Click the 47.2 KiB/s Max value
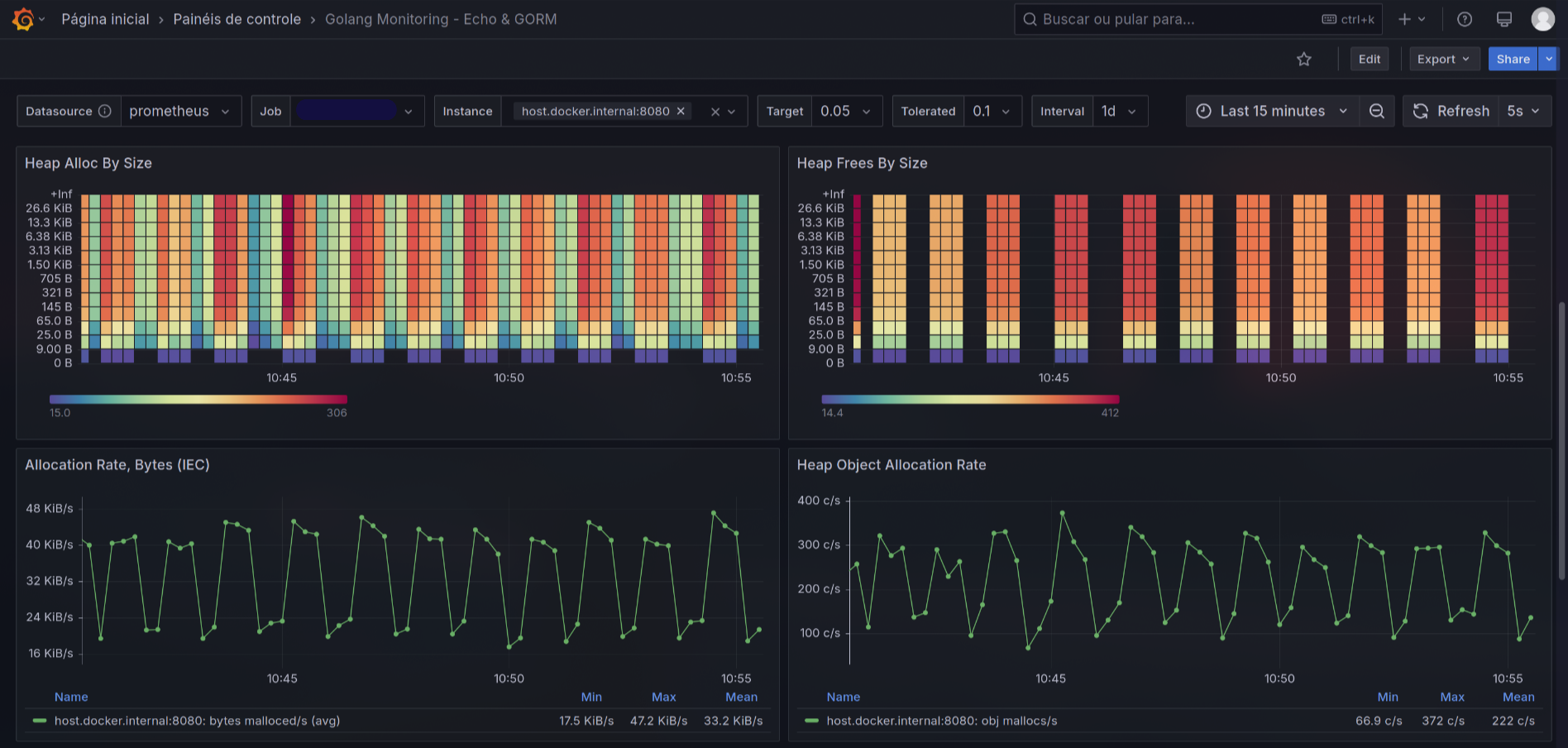This screenshot has width=1568, height=748. [658, 721]
